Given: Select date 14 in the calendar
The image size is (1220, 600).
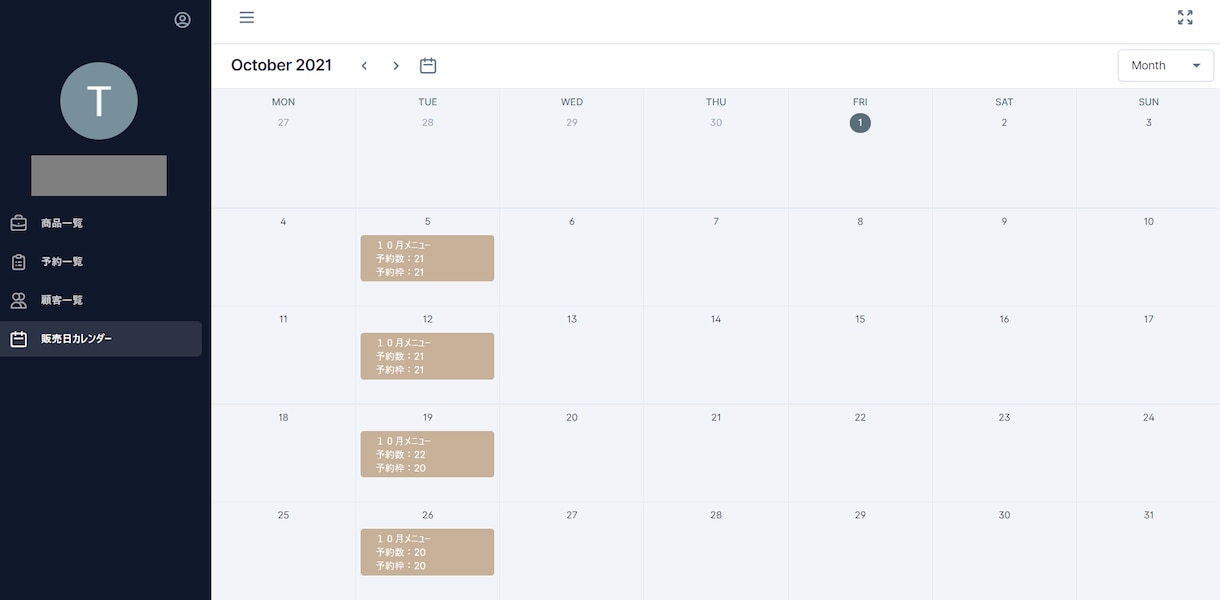Looking at the screenshot, I should click(x=716, y=320).
